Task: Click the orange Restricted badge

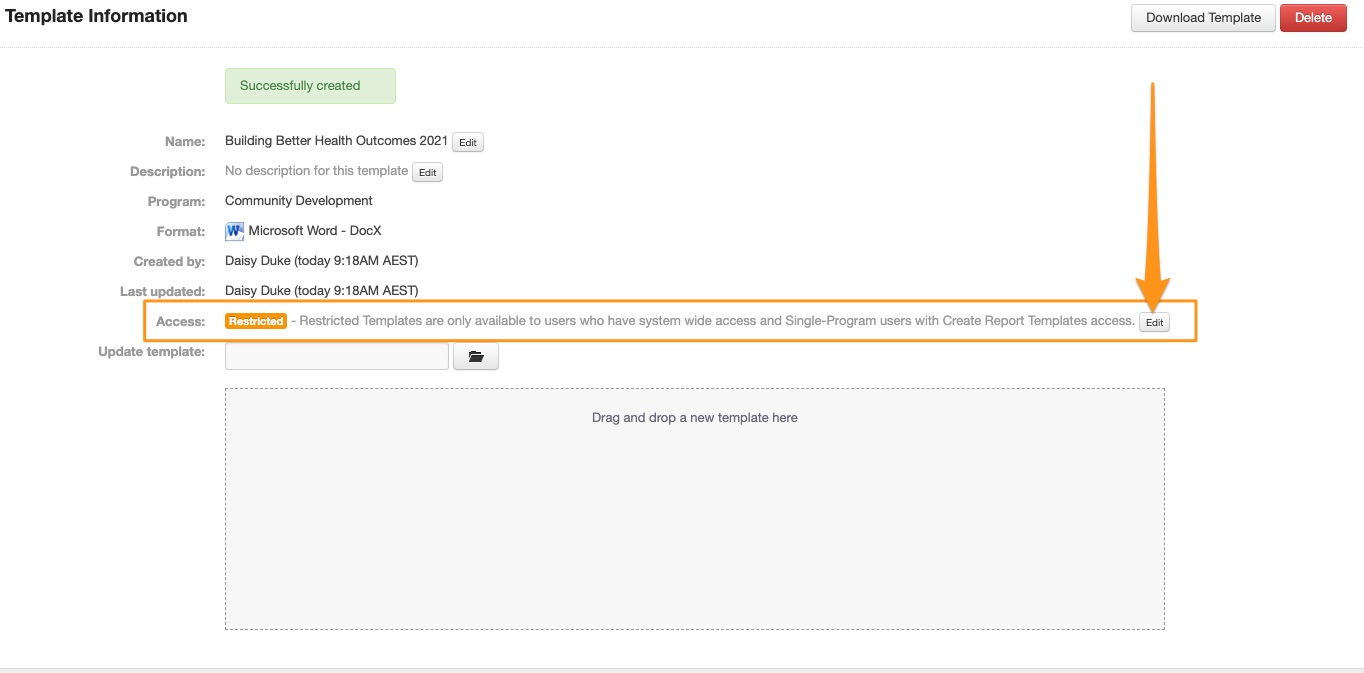Action: tap(256, 321)
